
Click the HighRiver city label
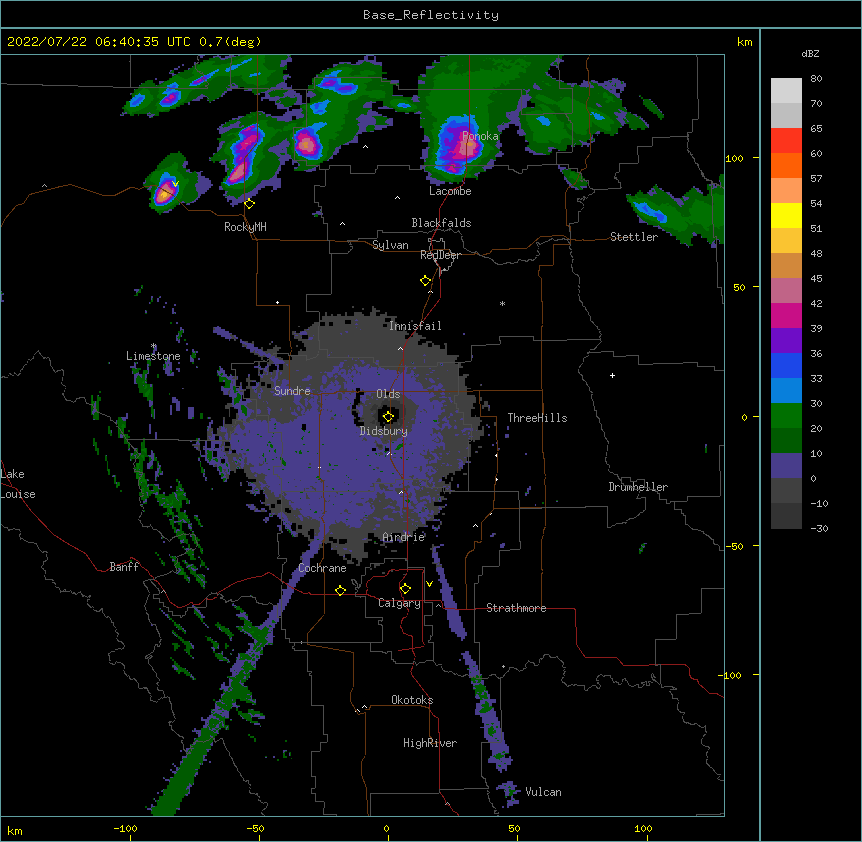pos(430,743)
